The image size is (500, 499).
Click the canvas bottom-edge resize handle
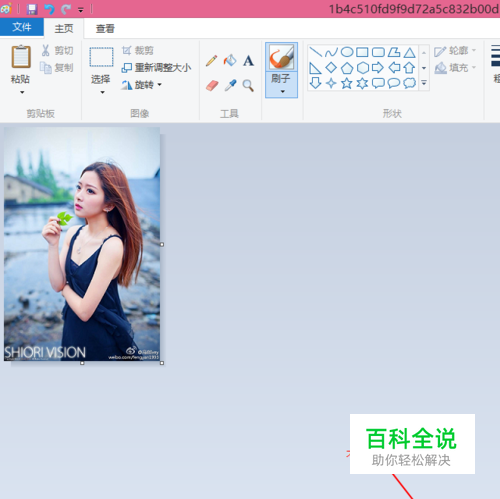(x=82, y=363)
